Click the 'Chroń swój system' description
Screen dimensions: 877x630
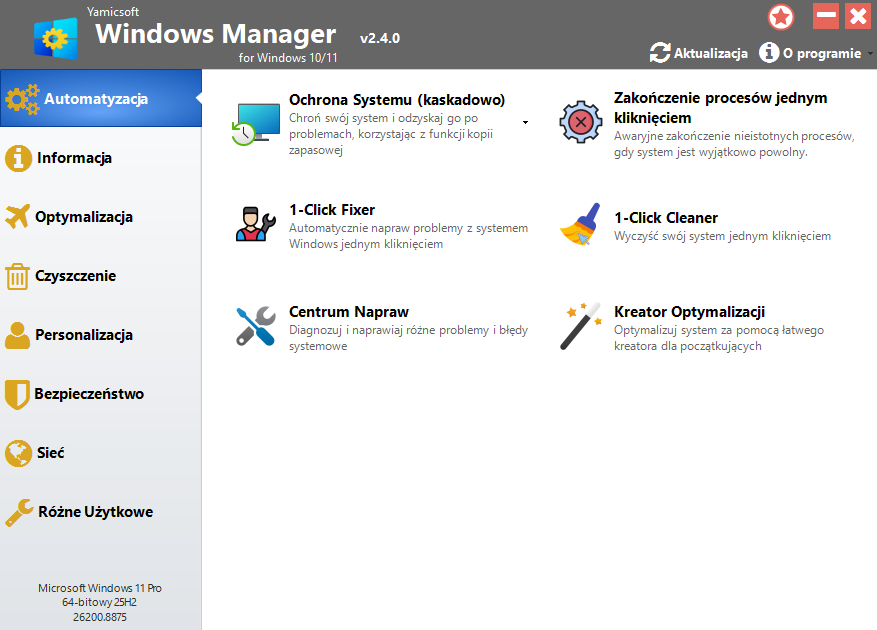pos(391,134)
